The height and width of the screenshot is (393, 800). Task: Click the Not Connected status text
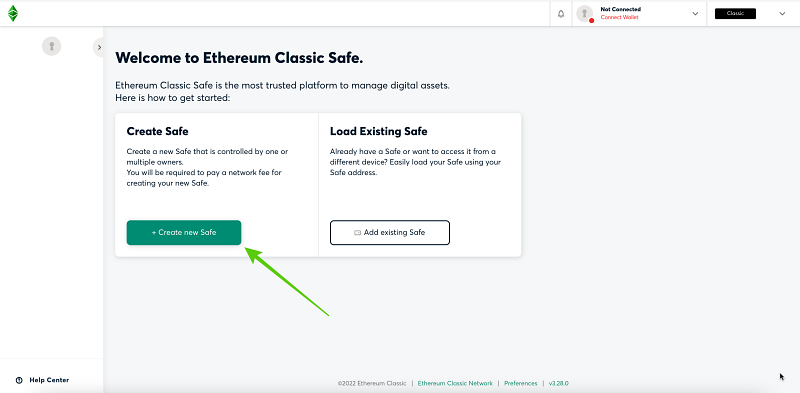tap(620, 9)
